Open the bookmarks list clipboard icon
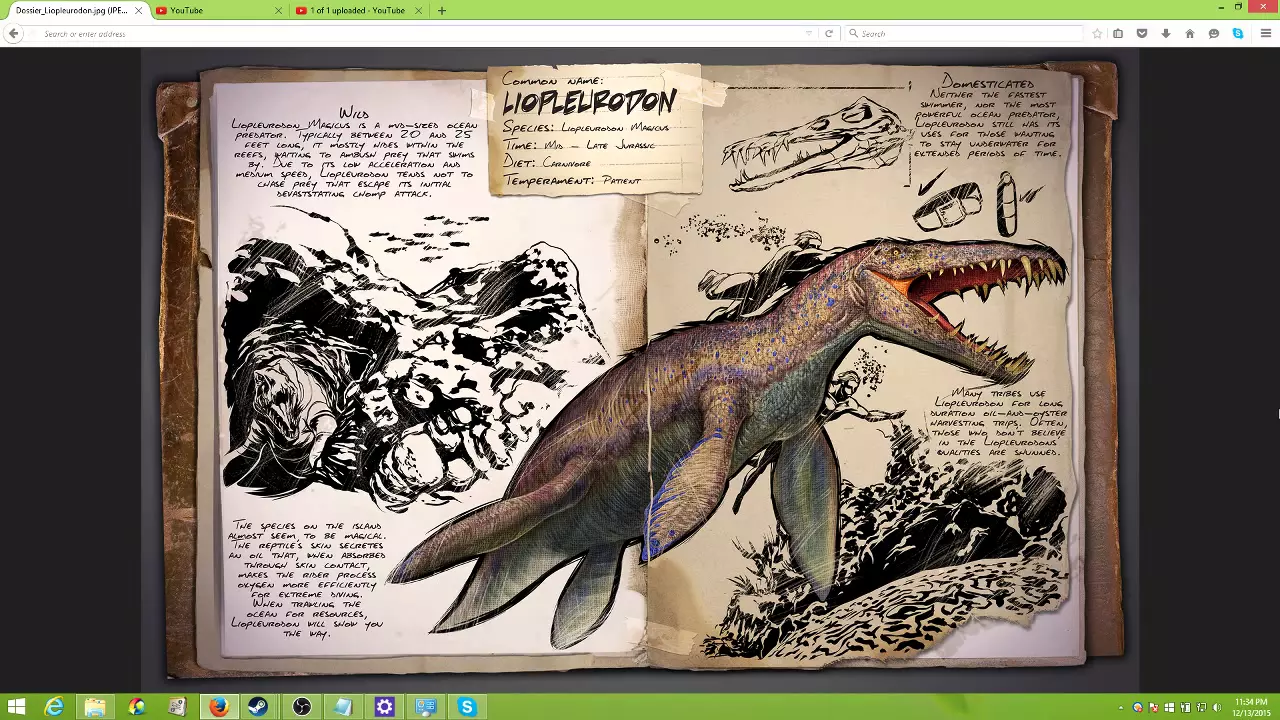The image size is (1280, 720). tap(1118, 33)
